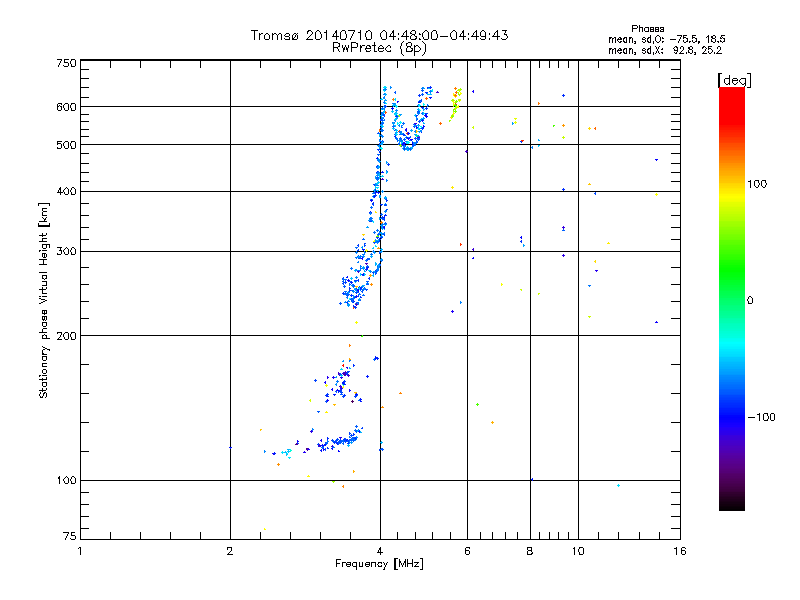Click the blue E-layer trace near 115 km
Image resolution: width=800 pixels, height=600 pixels.
click(339, 440)
